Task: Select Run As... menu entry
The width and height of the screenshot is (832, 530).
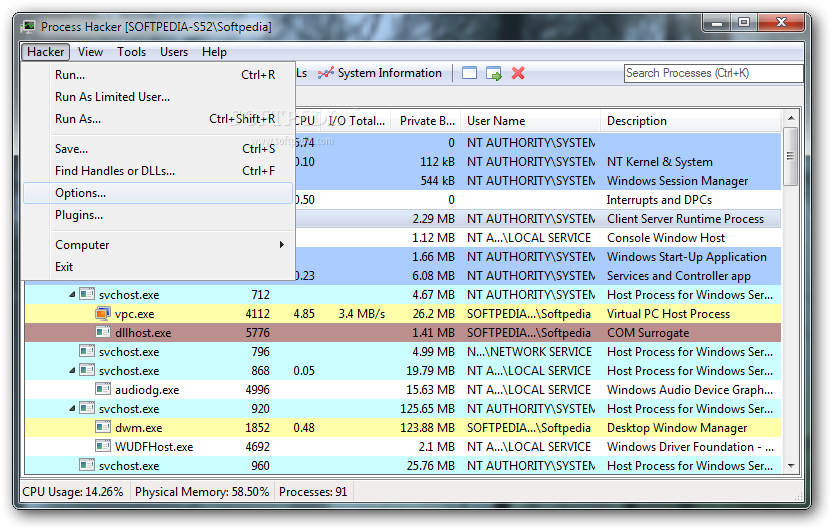Action: (x=158, y=119)
